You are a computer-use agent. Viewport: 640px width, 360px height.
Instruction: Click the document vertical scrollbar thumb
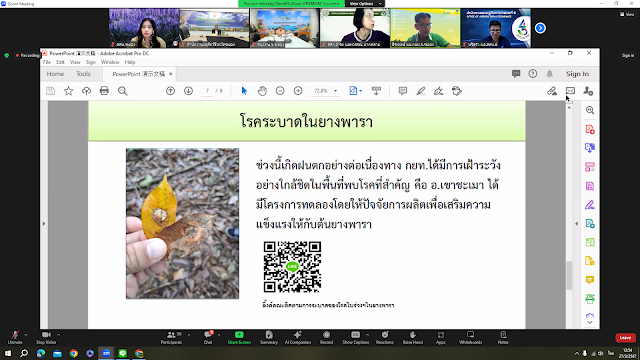[569, 275]
